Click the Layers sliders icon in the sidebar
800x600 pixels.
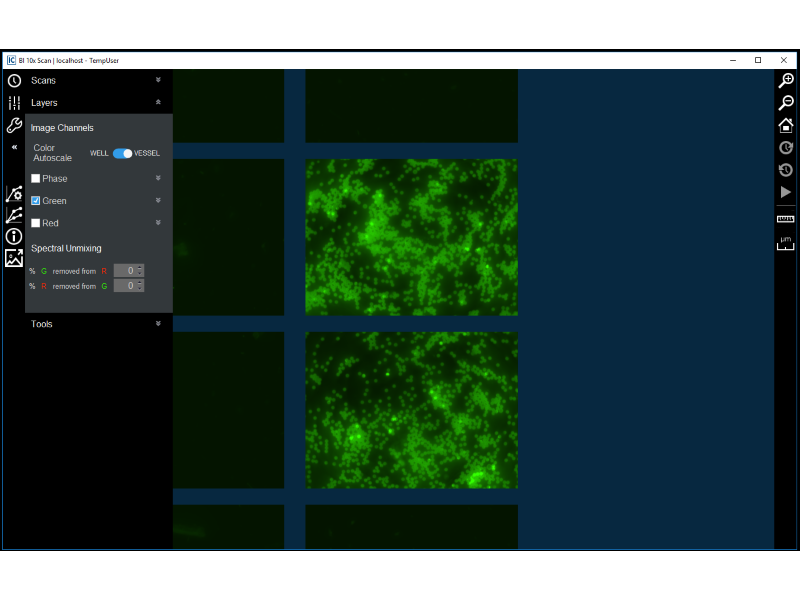coord(14,103)
